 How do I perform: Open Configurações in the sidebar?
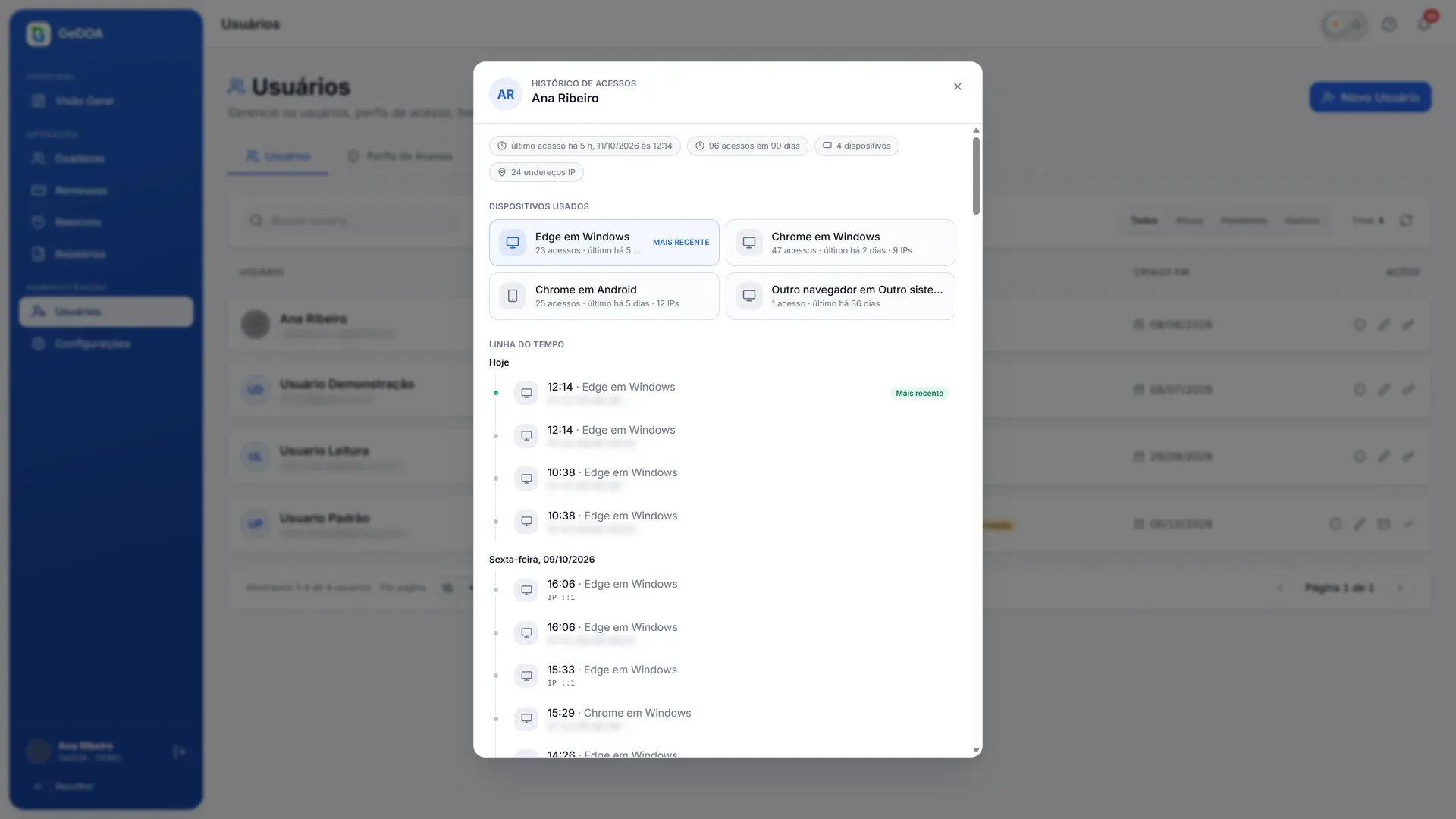[x=106, y=344]
